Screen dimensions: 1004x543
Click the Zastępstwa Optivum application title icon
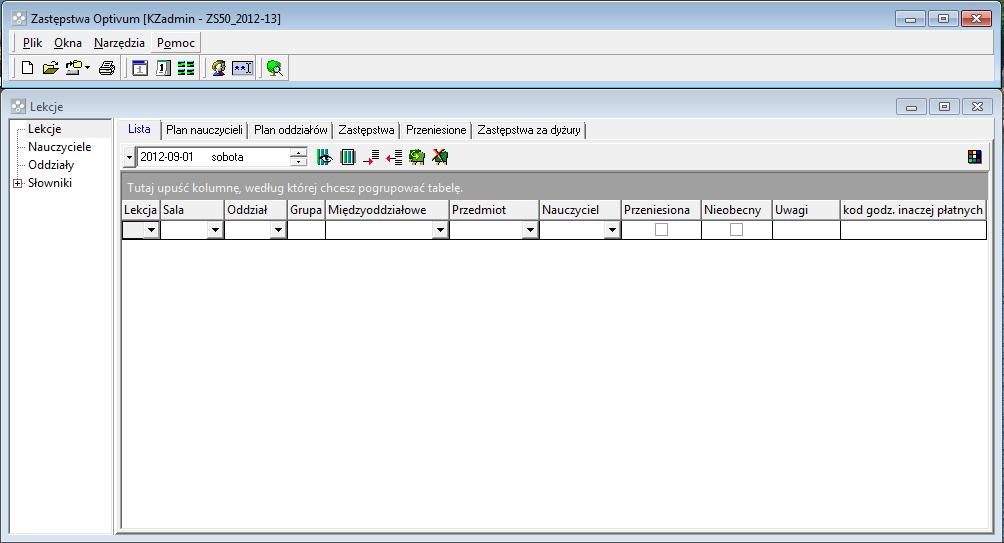[19, 19]
